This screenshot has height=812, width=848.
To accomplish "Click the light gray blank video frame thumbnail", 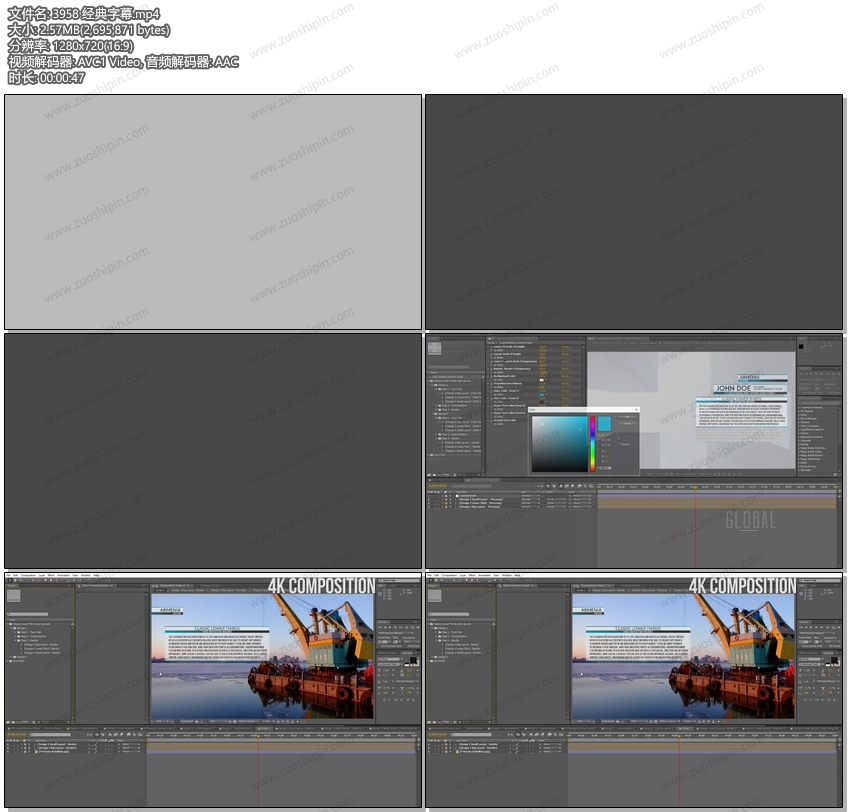I will click(x=213, y=212).
